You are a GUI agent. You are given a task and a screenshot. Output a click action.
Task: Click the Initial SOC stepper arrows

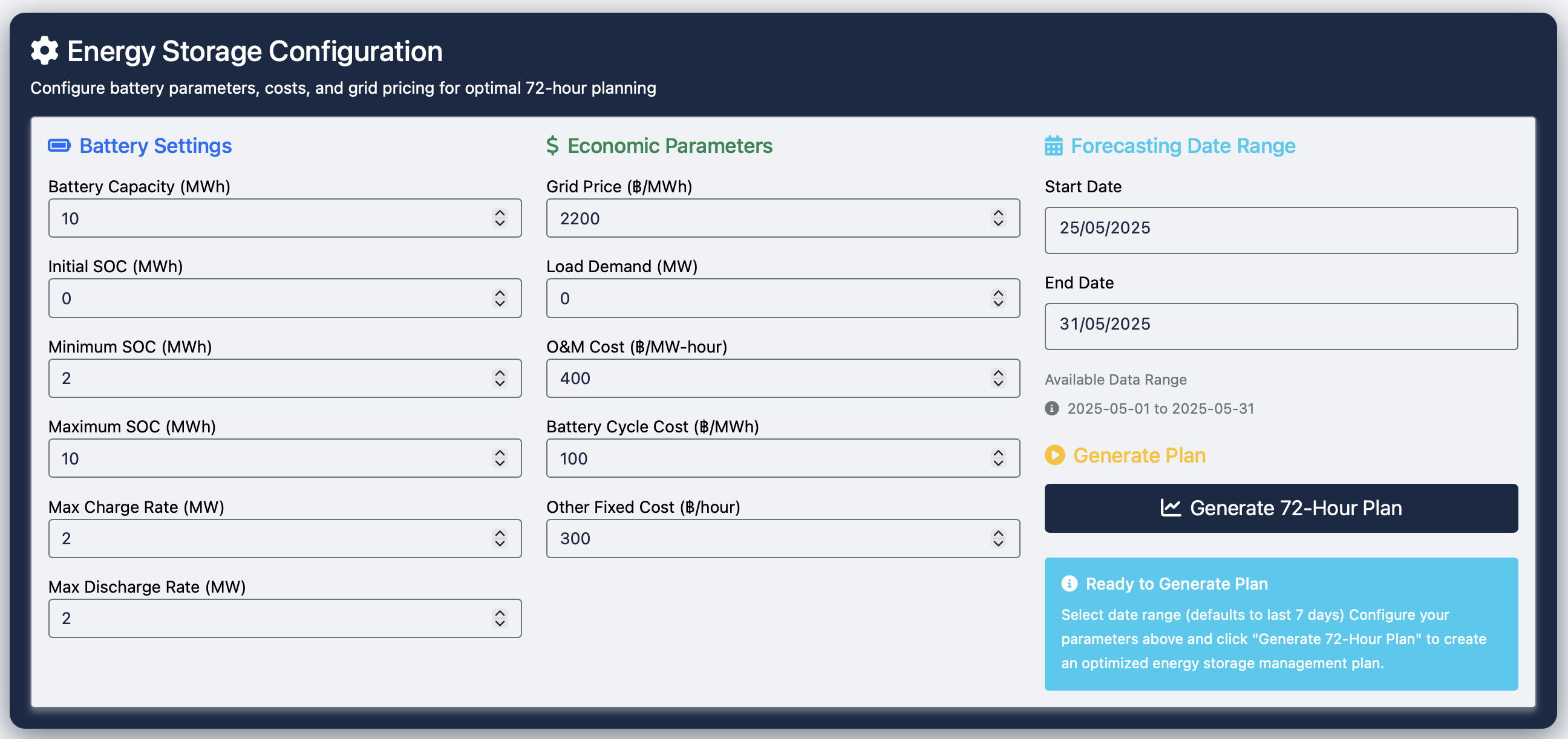tap(500, 298)
